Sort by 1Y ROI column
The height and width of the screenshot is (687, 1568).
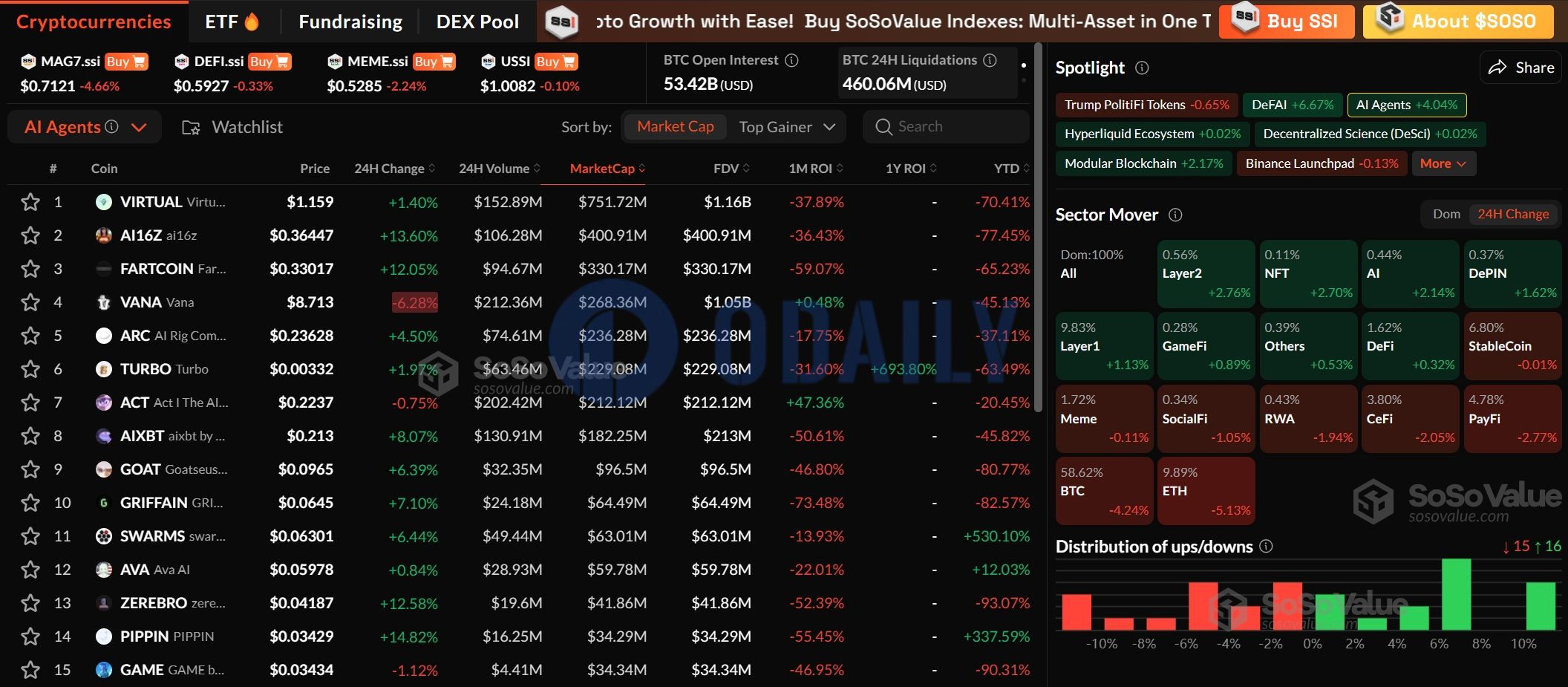point(911,169)
